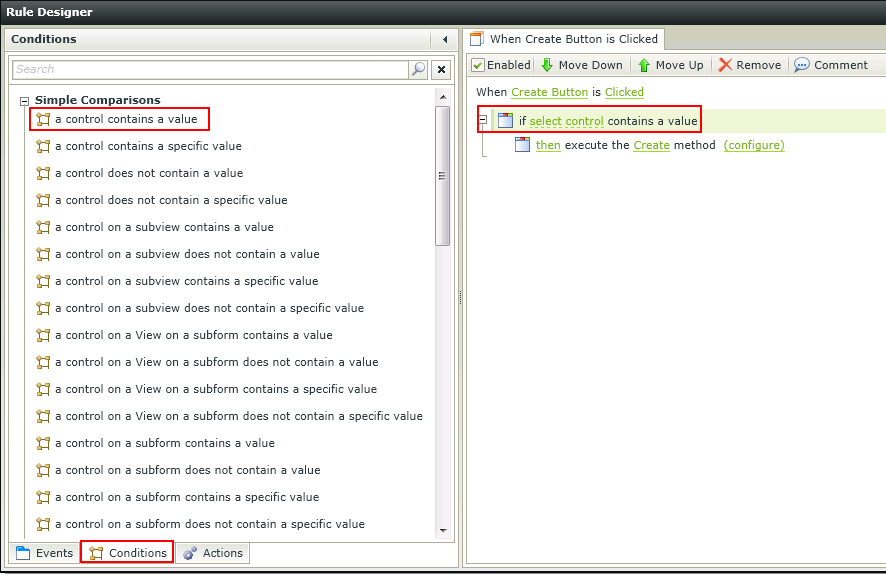The image size is (886, 574).
Task: Click the Comment speech bubble icon
Action: (x=801, y=65)
